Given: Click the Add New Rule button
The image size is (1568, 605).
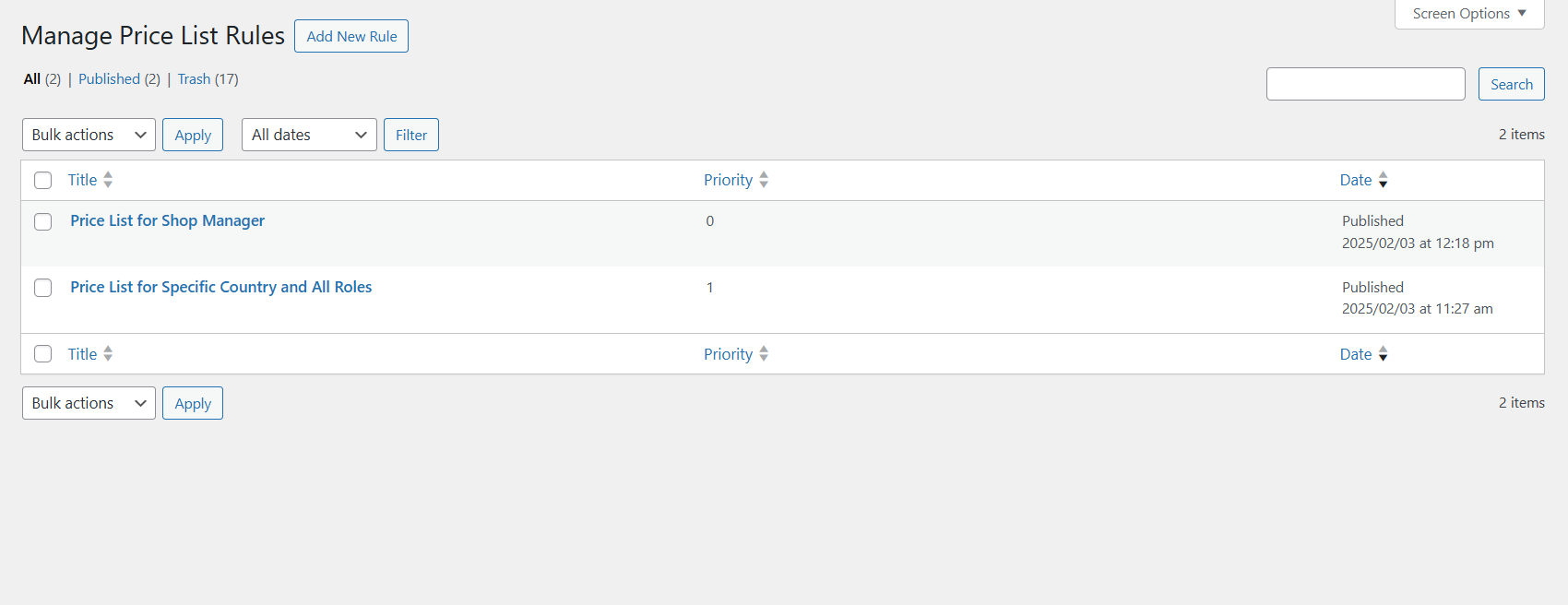Looking at the screenshot, I should [x=351, y=36].
